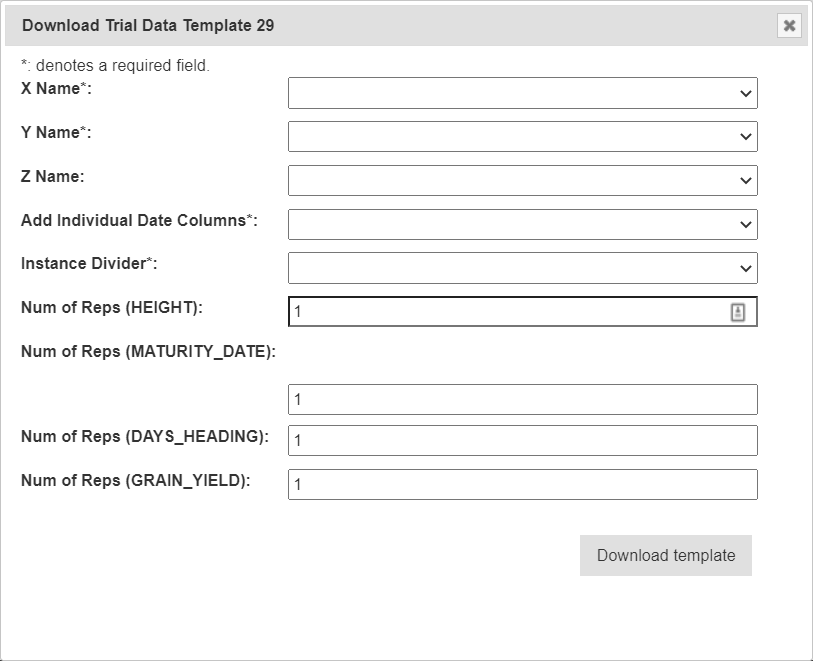Viewport: 813px width, 661px height.
Task: Click the Num of Reps (MATURITY_DATE) label
Action: click(x=148, y=351)
